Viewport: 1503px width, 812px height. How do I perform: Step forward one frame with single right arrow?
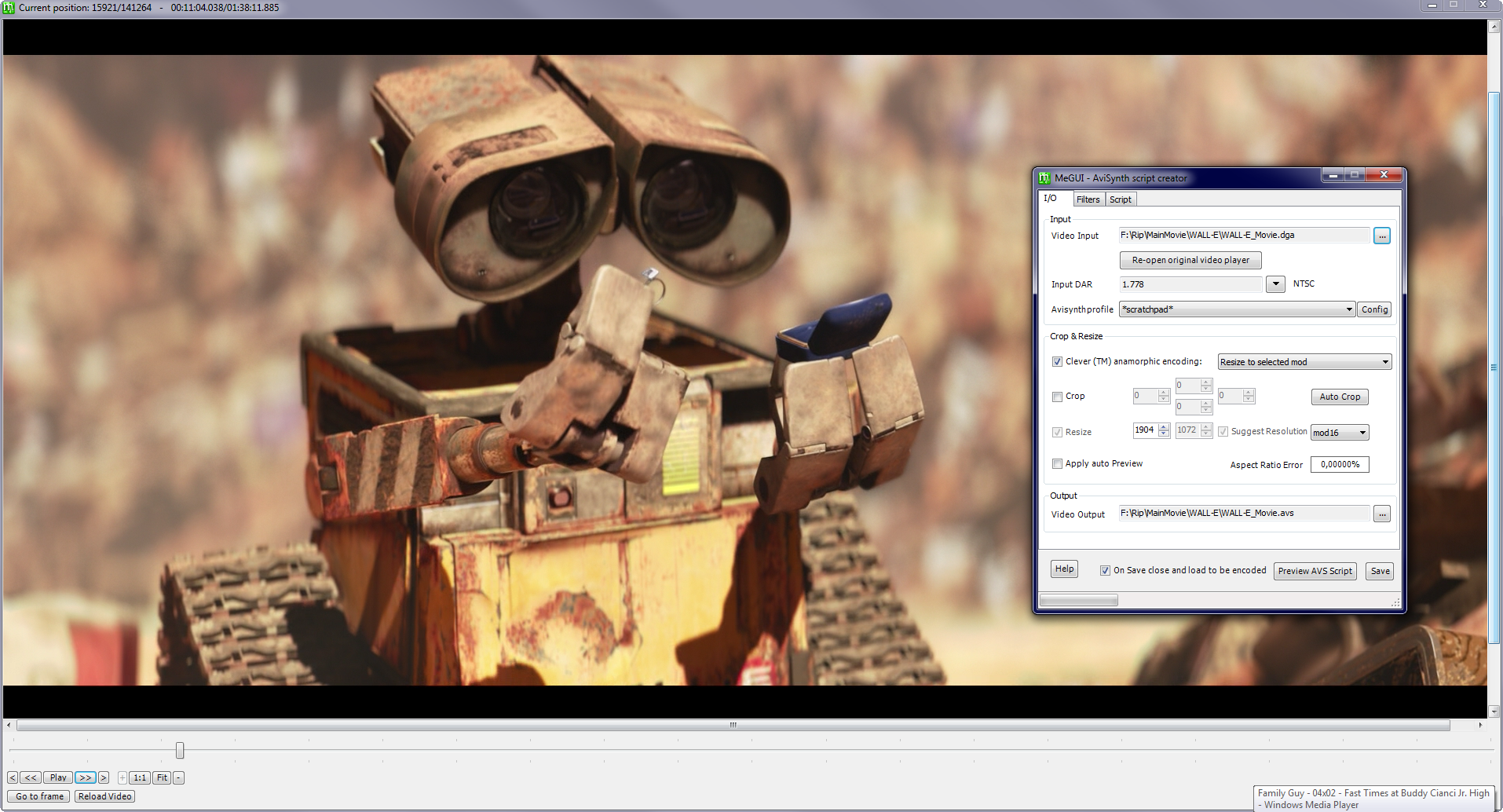click(104, 777)
